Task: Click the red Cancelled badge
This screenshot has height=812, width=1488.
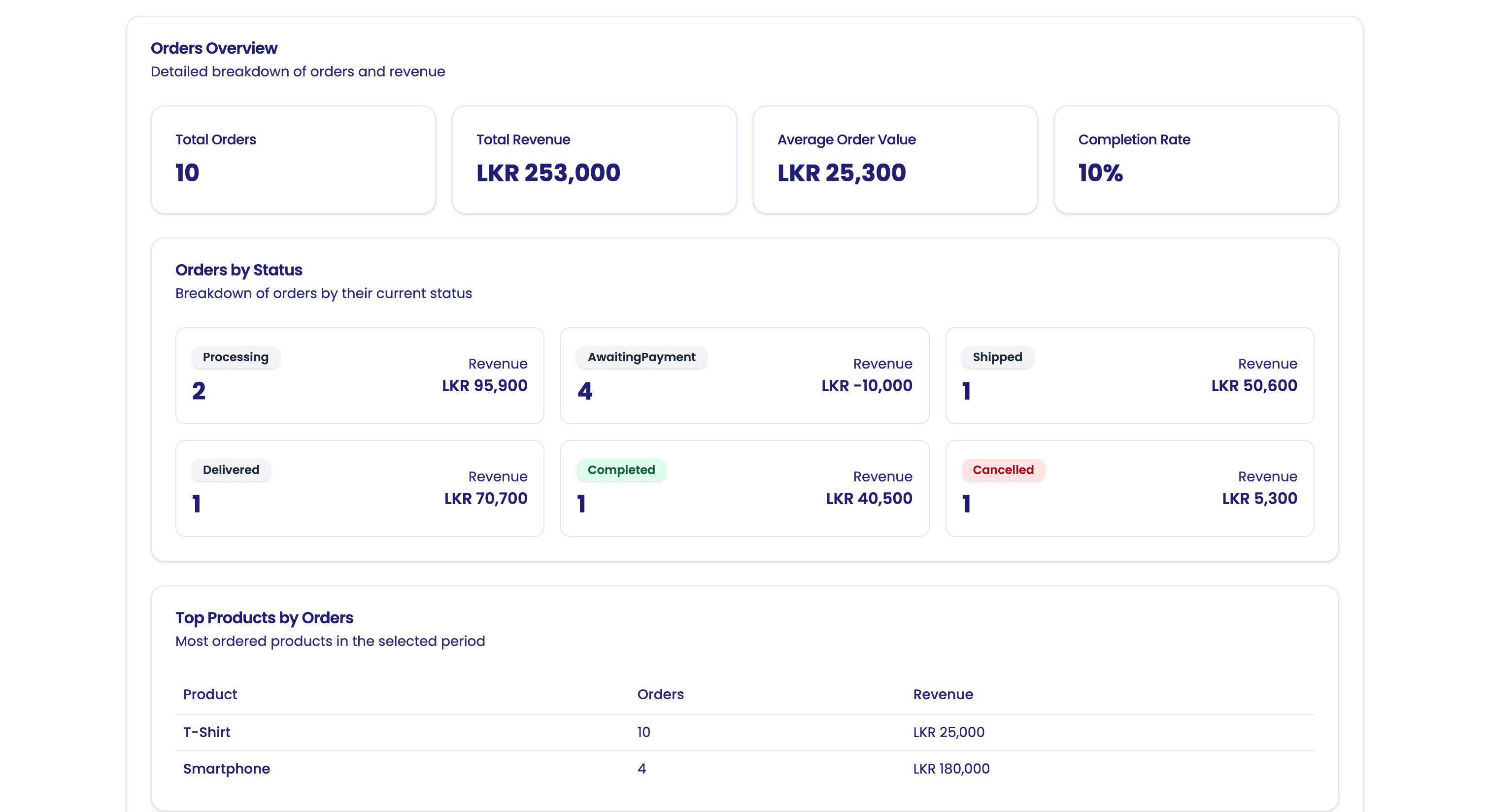Action: pos(1003,470)
